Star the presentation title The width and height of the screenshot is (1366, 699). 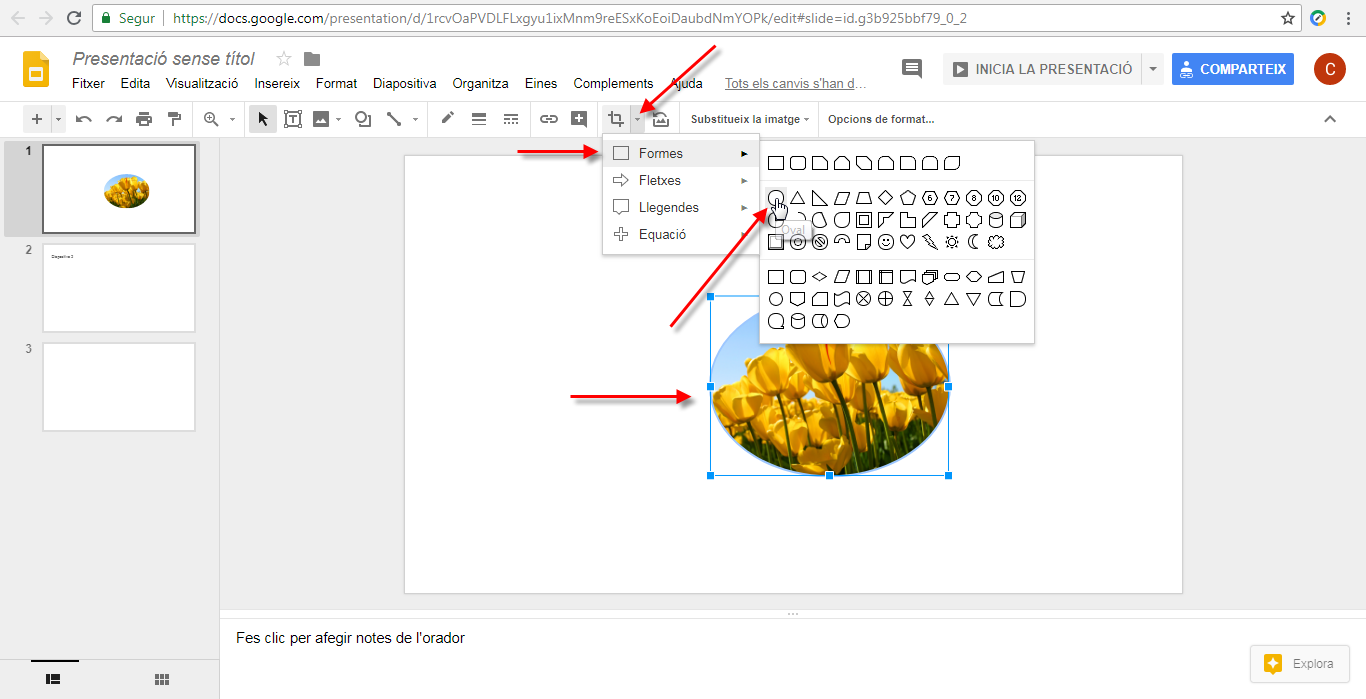[284, 59]
